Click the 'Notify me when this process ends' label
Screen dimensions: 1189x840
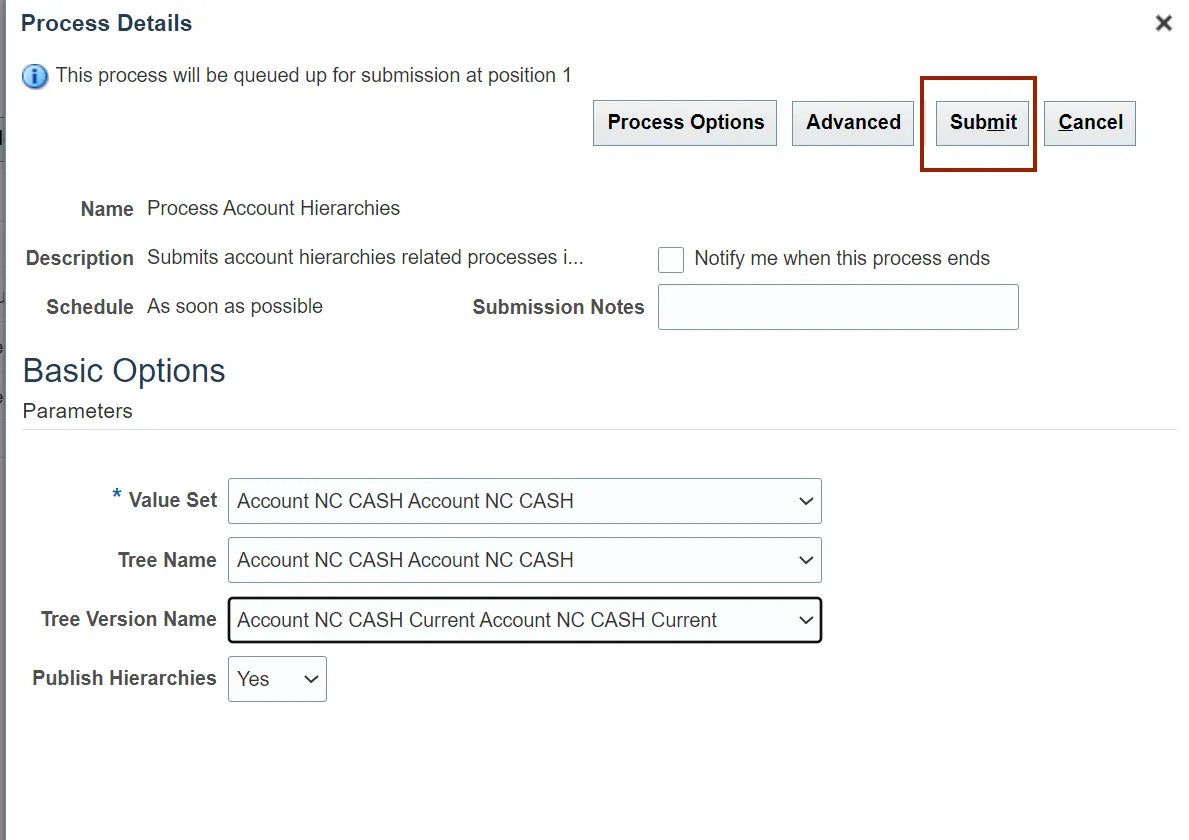coord(841,259)
